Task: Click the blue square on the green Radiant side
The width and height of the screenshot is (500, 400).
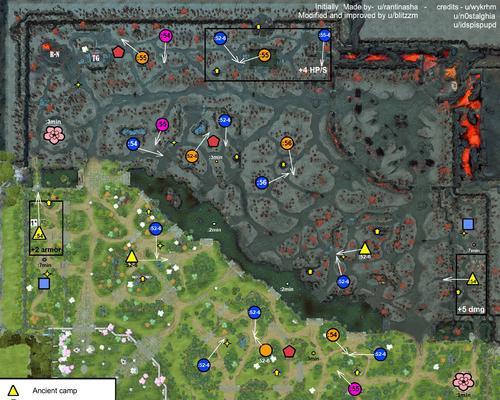Action: pos(44,283)
